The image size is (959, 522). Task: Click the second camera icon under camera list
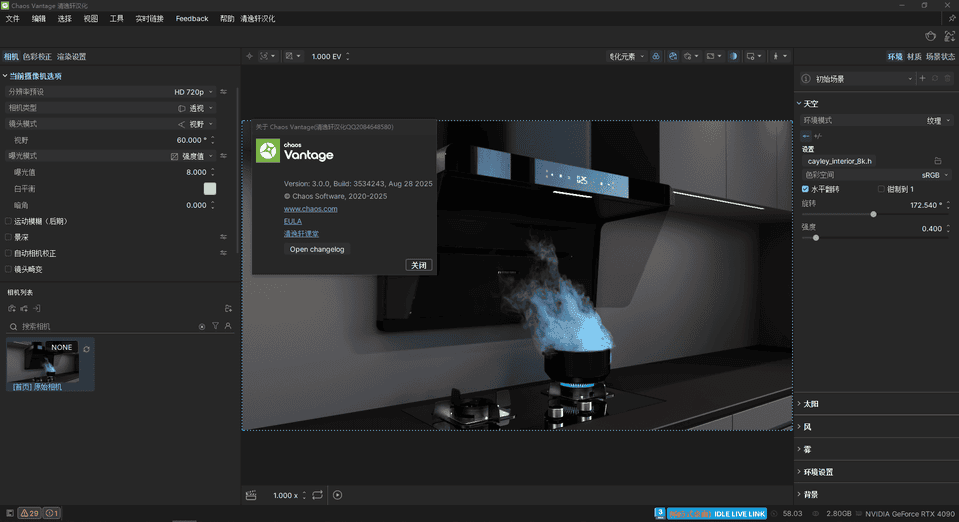click(x=24, y=308)
